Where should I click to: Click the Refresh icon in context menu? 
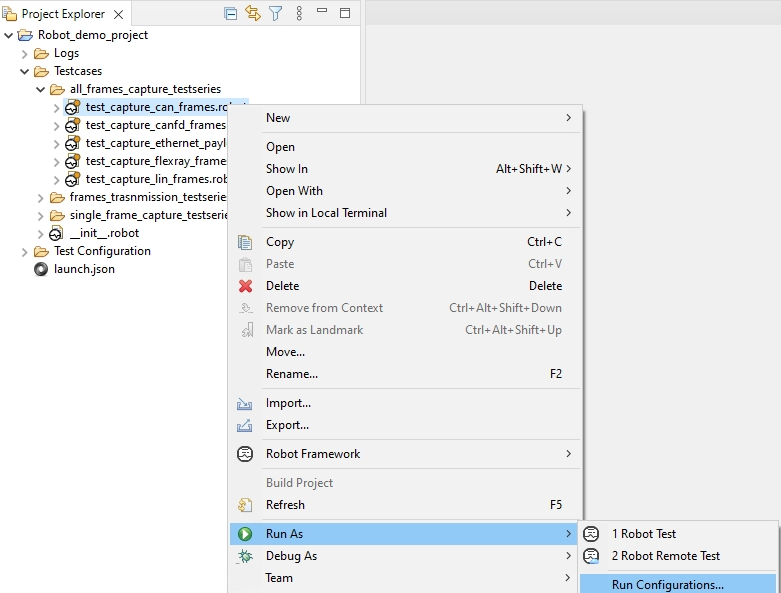click(x=245, y=505)
